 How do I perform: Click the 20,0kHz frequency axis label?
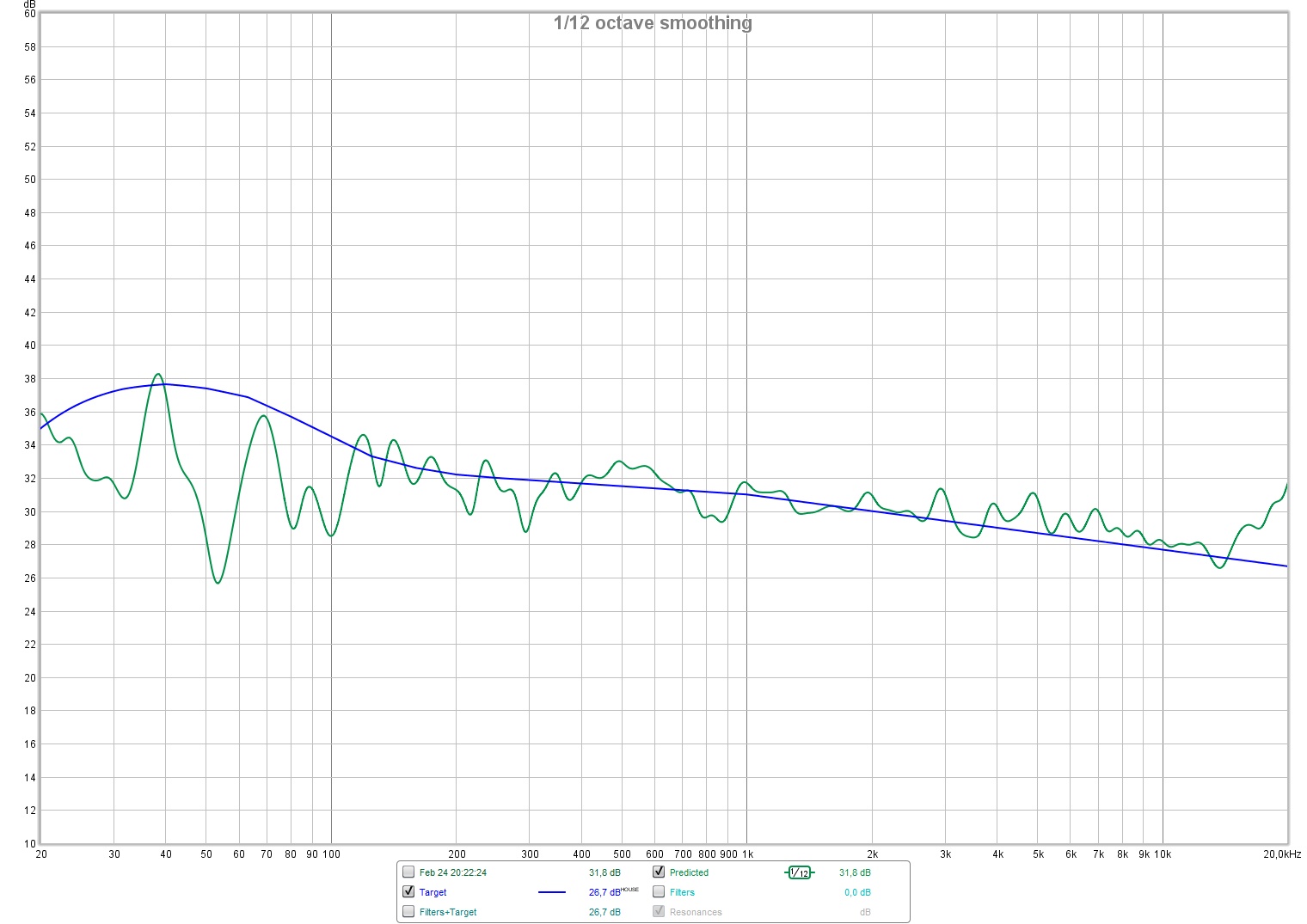coord(1281,854)
